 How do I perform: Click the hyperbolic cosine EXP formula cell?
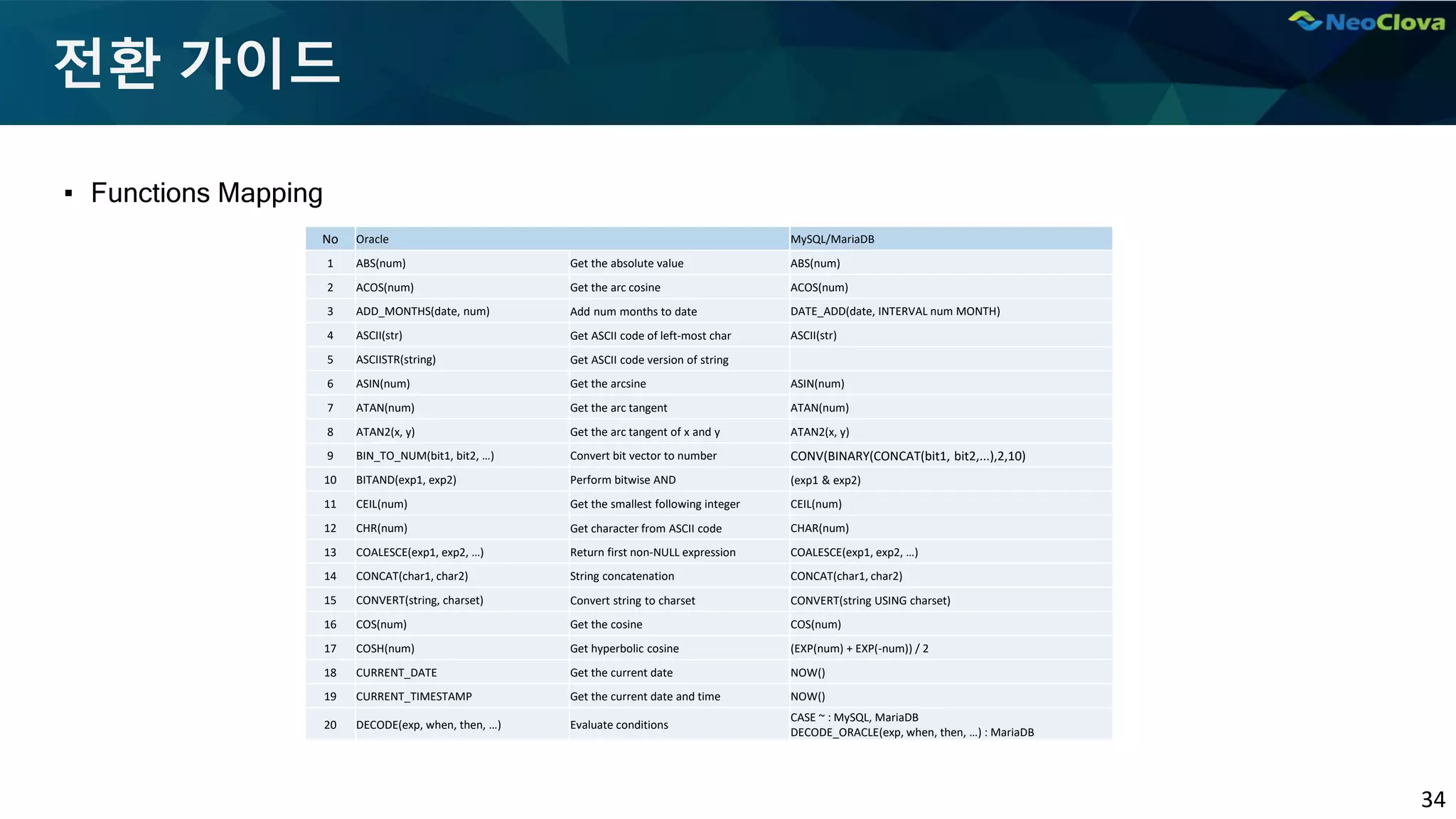[859, 648]
